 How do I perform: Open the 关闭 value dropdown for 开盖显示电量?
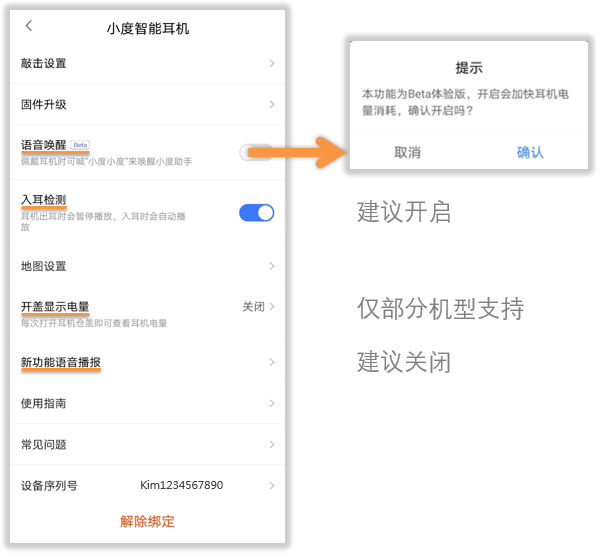coord(258,307)
